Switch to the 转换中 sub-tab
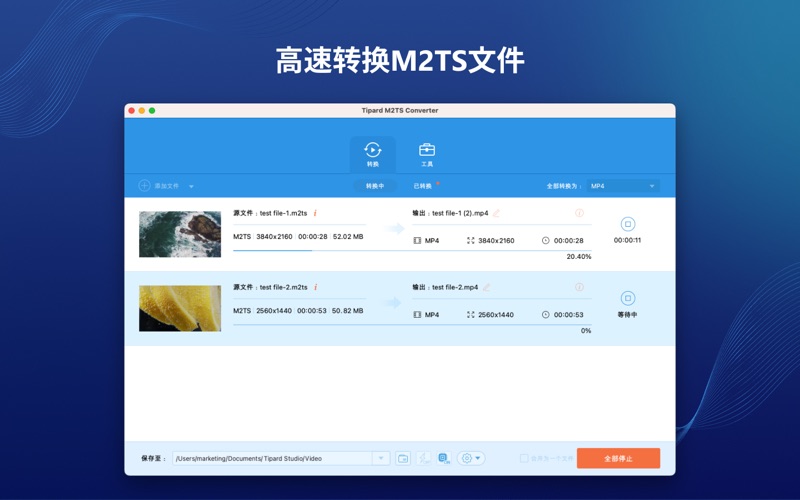The width and height of the screenshot is (800, 500). click(x=375, y=186)
